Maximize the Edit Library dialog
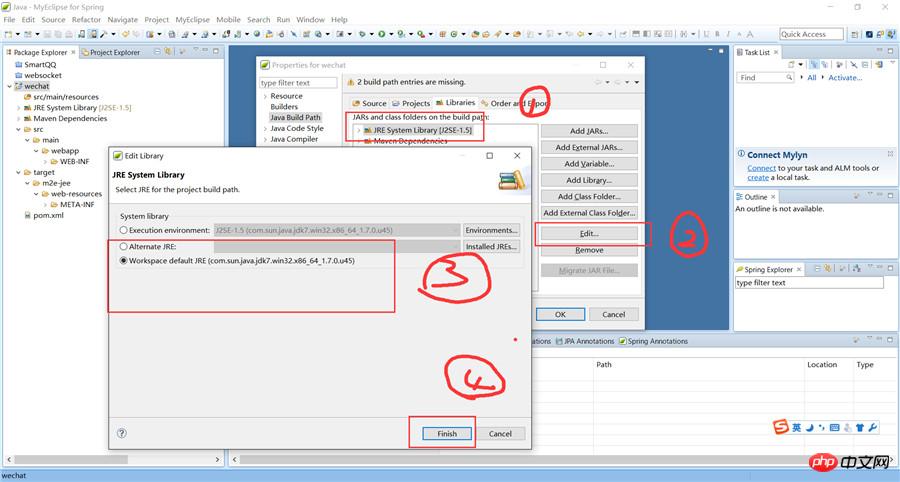The image size is (900, 482). point(490,156)
